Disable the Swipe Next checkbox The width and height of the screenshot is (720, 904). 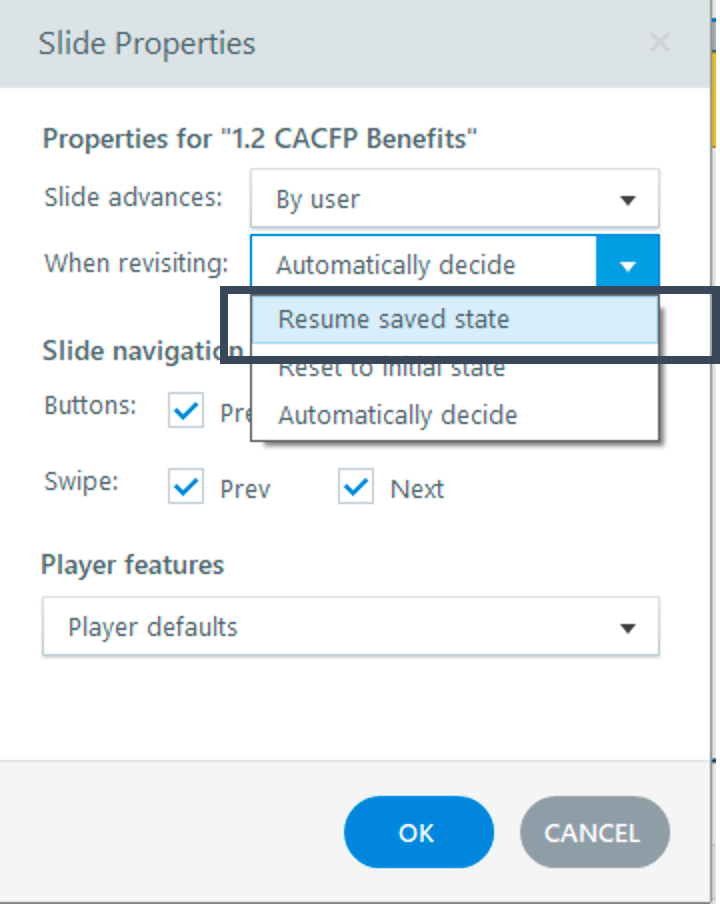coord(355,488)
